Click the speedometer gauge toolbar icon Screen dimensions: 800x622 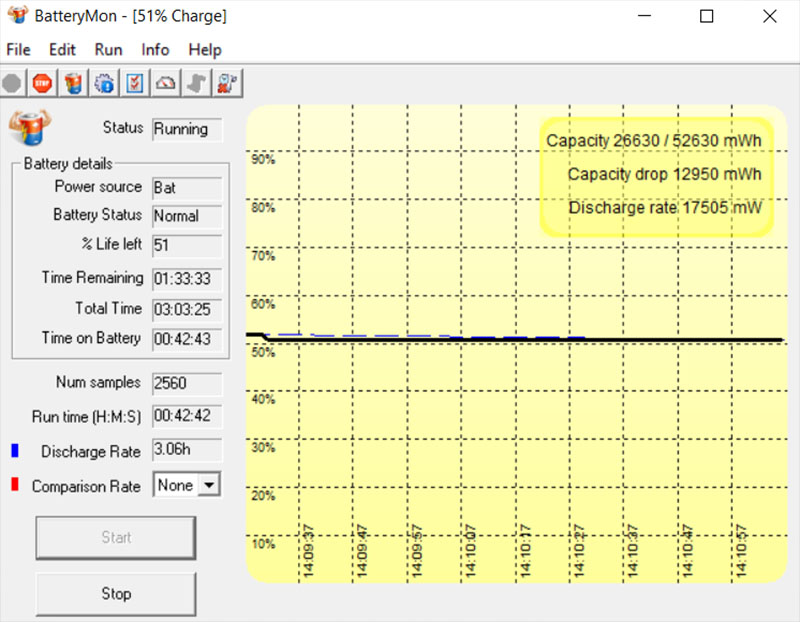click(166, 83)
